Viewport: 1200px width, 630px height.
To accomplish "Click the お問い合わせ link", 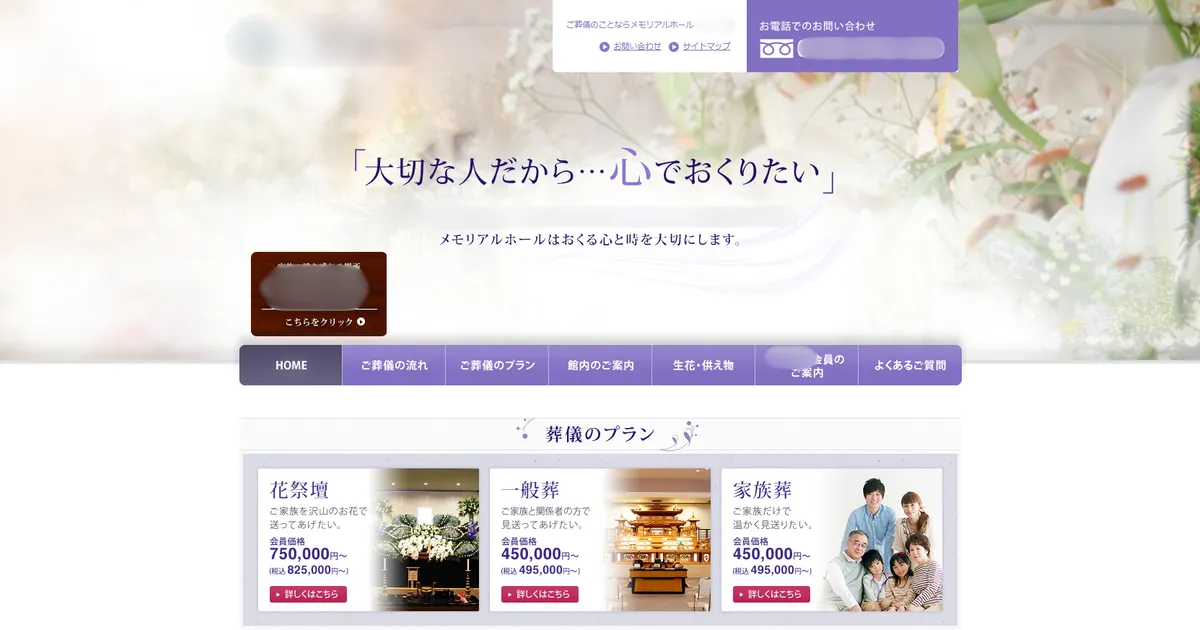I will click(634, 46).
